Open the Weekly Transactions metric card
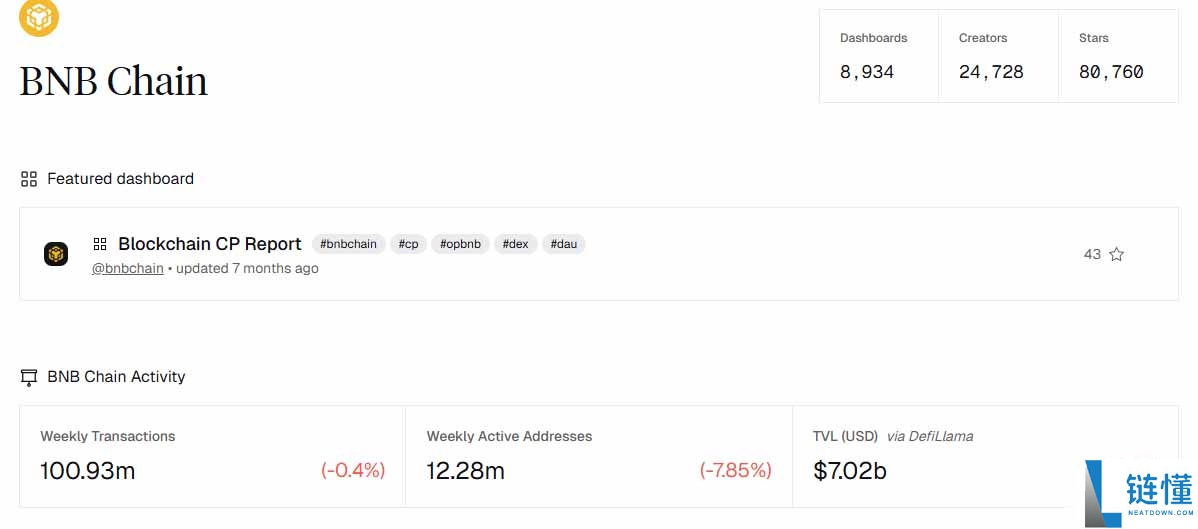 [212, 456]
